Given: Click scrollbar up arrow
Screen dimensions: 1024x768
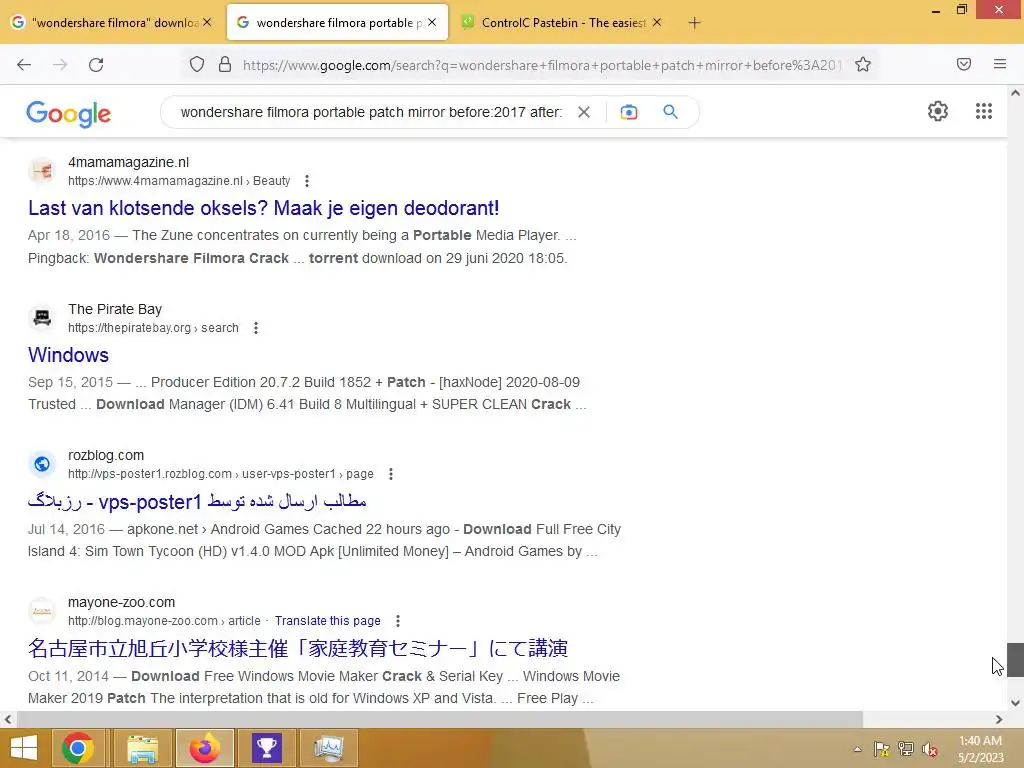Looking at the screenshot, I should (x=1016, y=93).
